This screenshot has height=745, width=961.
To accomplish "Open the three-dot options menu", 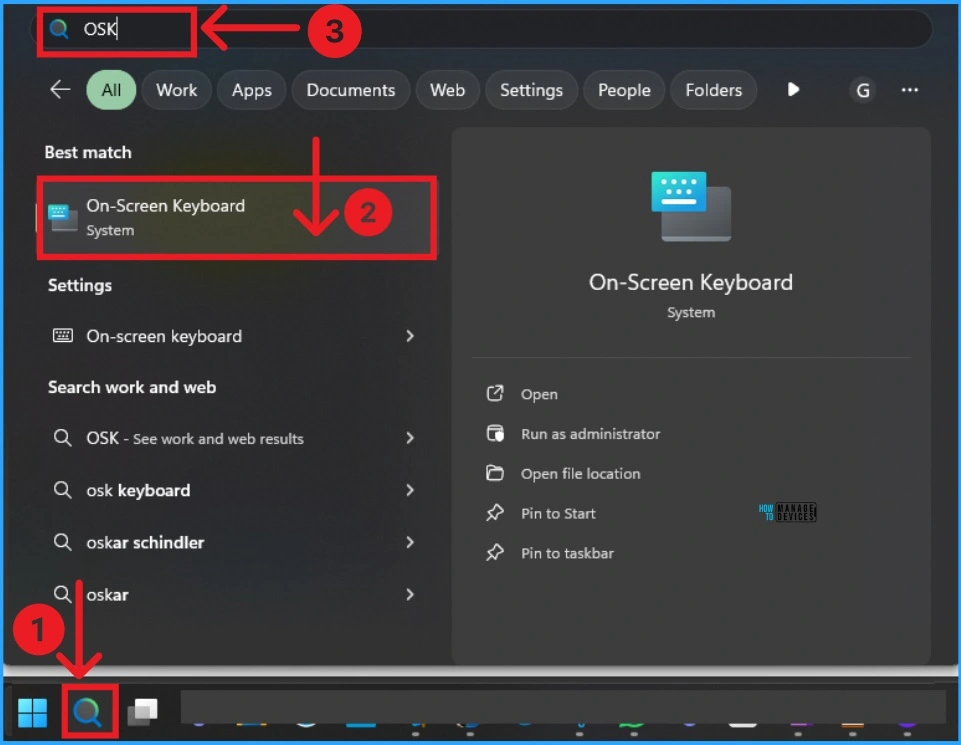I will 910,90.
